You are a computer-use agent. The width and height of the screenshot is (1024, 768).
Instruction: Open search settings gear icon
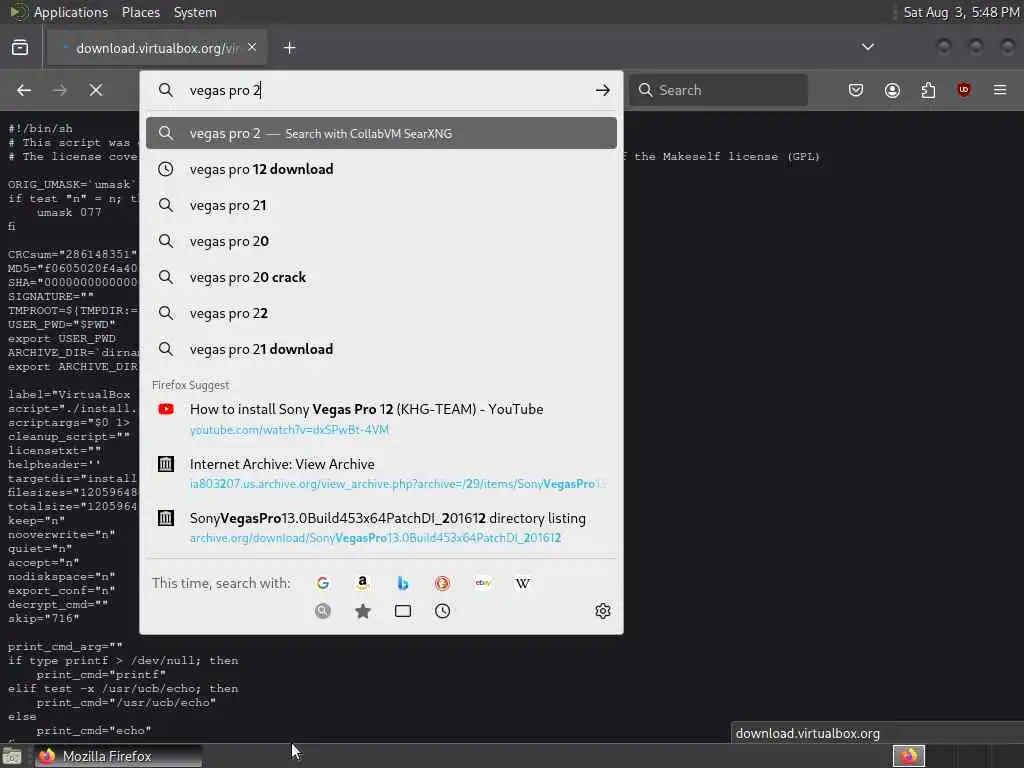603,611
